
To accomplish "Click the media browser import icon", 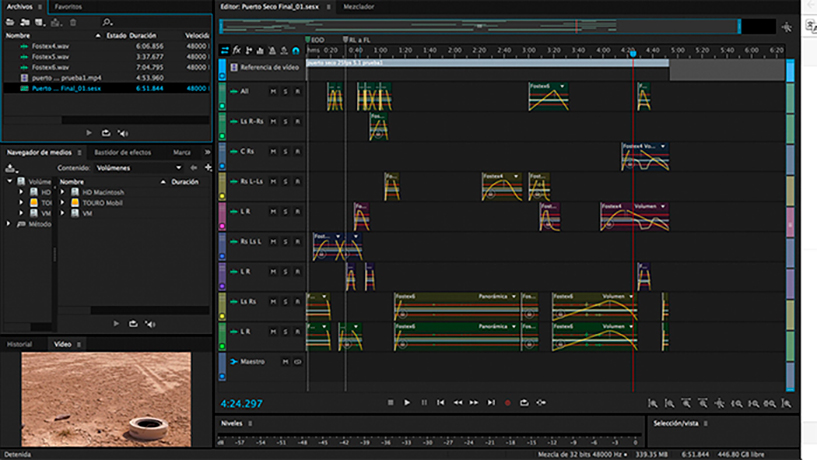I will tap(11, 168).
